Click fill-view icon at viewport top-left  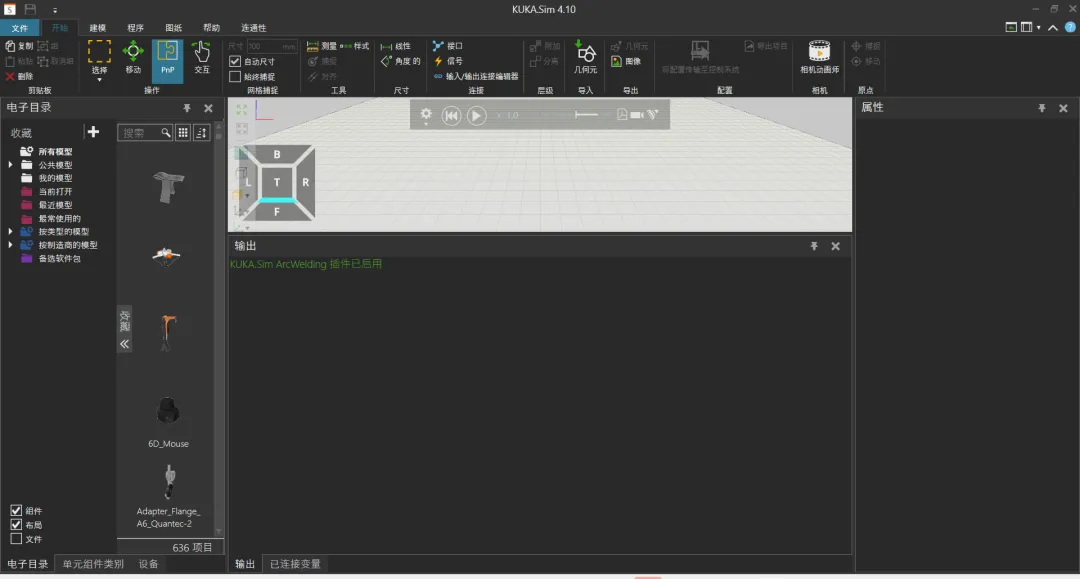(x=242, y=109)
